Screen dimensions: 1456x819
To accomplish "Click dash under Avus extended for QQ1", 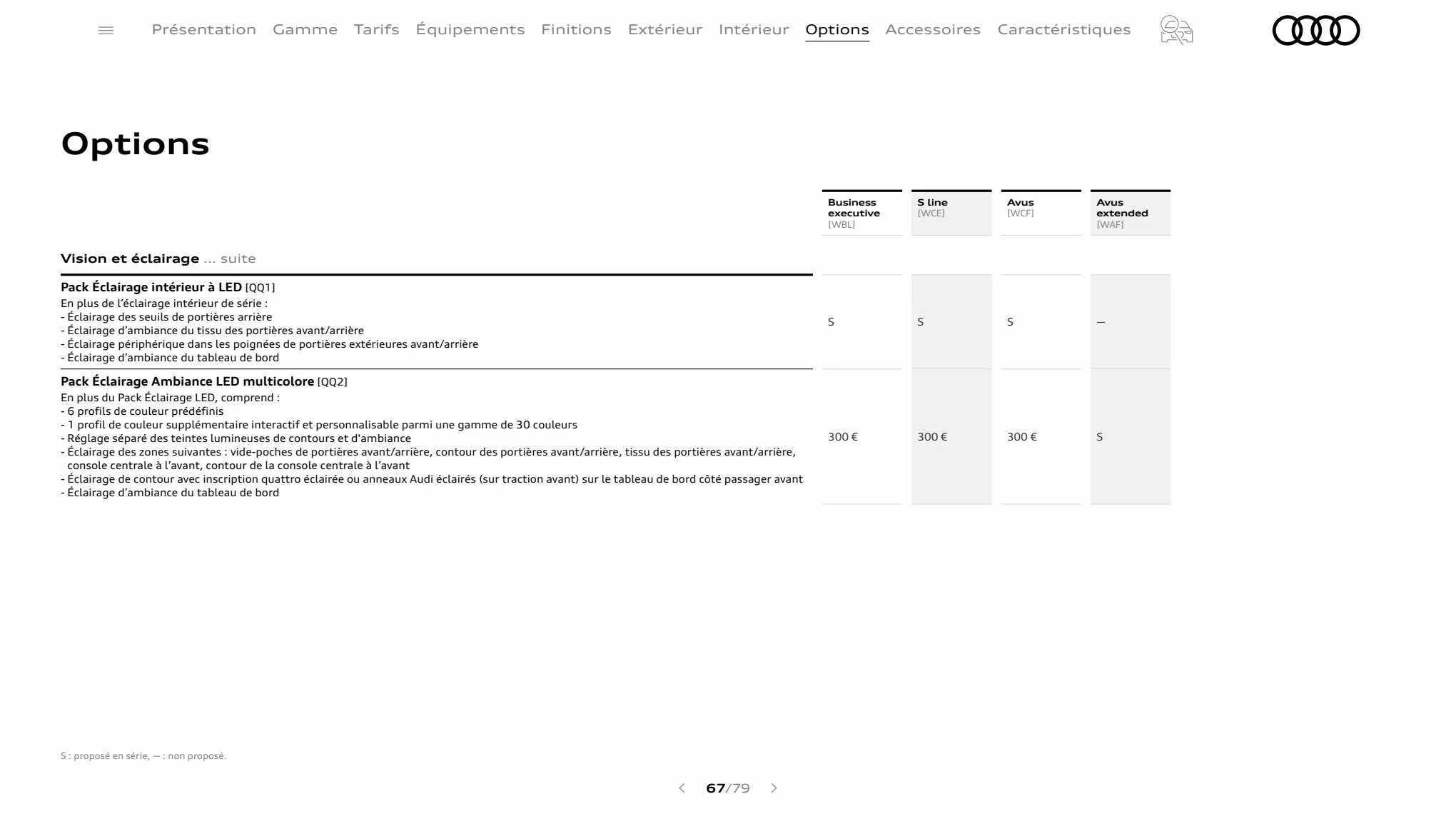I will tap(1101, 322).
